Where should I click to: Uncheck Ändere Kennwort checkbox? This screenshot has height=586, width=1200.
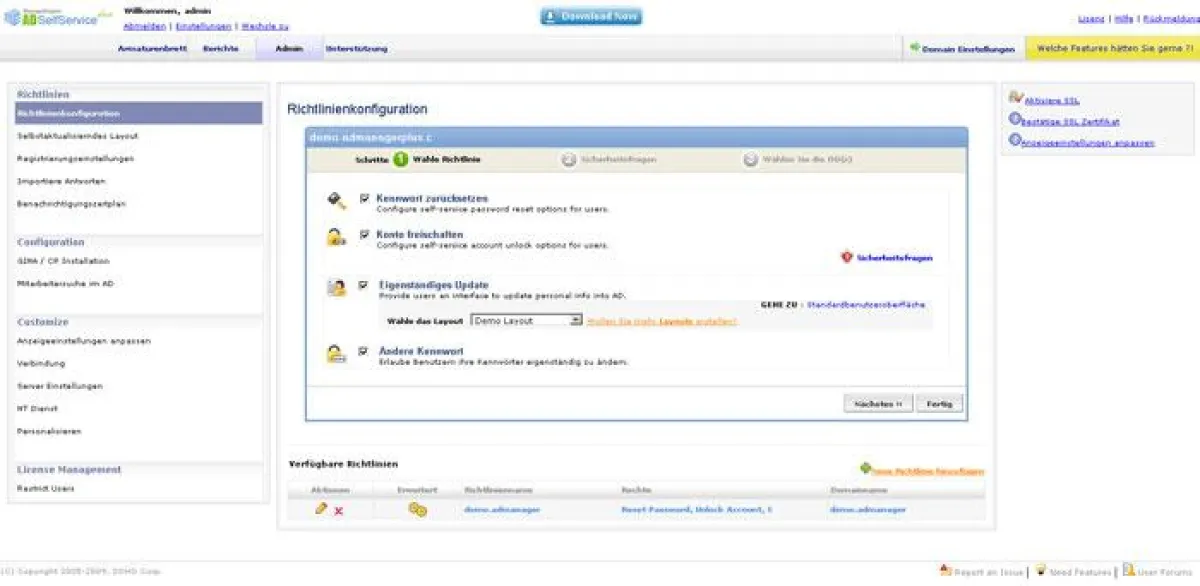pyautogui.click(x=365, y=351)
